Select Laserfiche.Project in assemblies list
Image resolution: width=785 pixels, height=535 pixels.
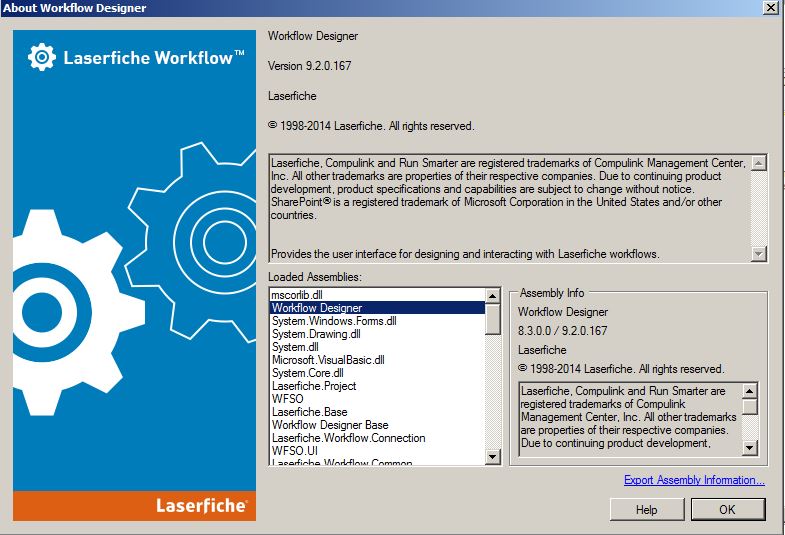(377, 386)
